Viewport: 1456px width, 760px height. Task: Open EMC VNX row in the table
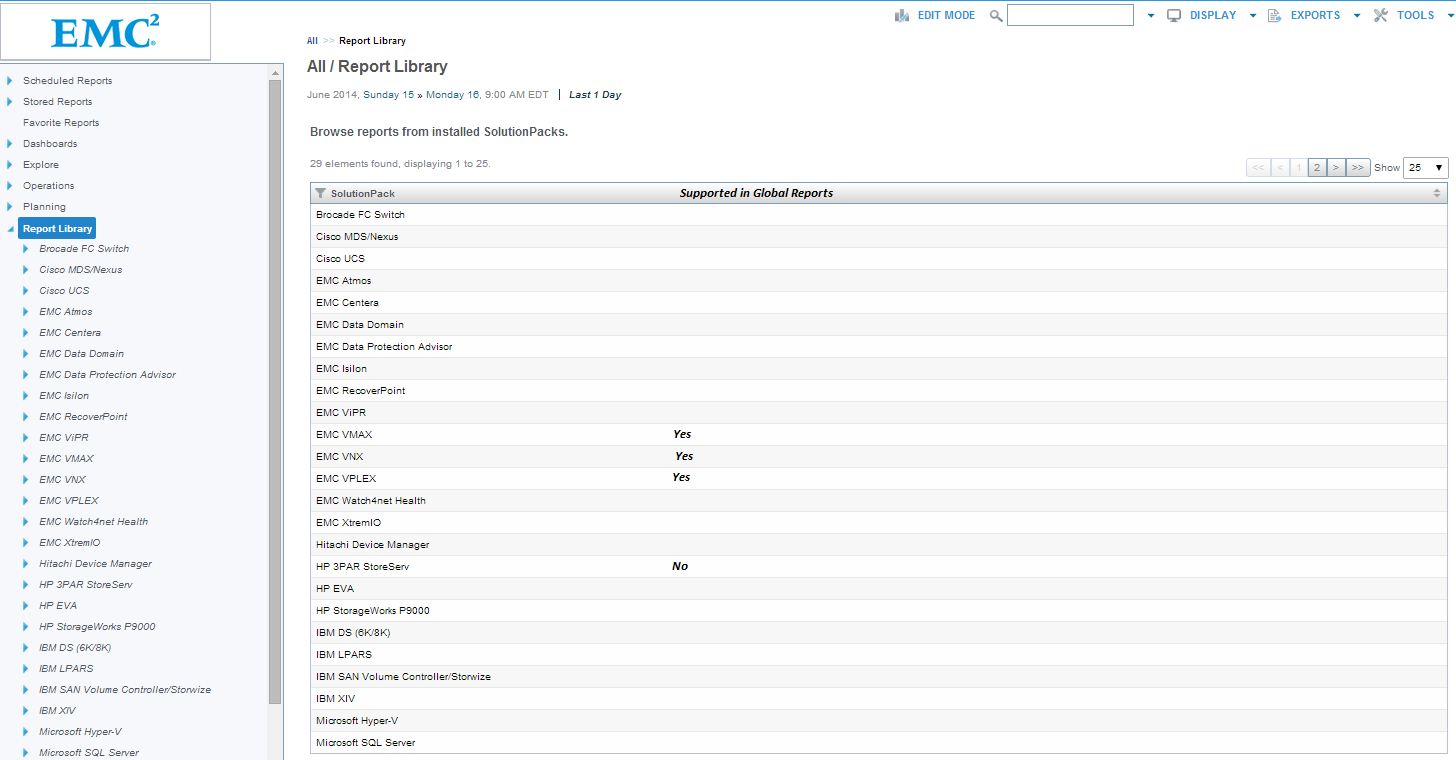[879, 457]
